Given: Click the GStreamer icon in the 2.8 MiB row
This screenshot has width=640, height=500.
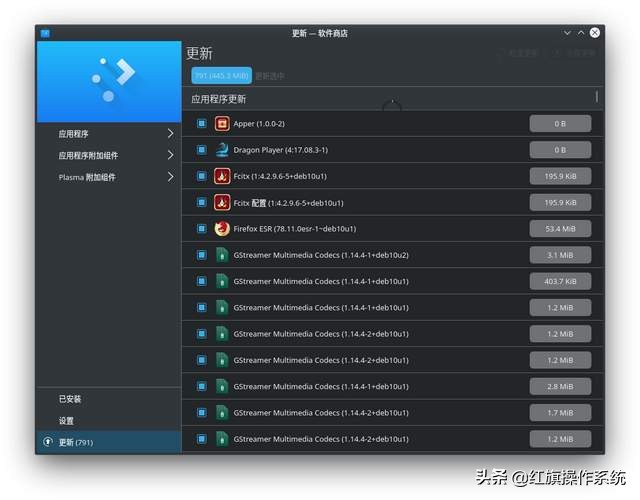Looking at the screenshot, I should click(222, 386).
